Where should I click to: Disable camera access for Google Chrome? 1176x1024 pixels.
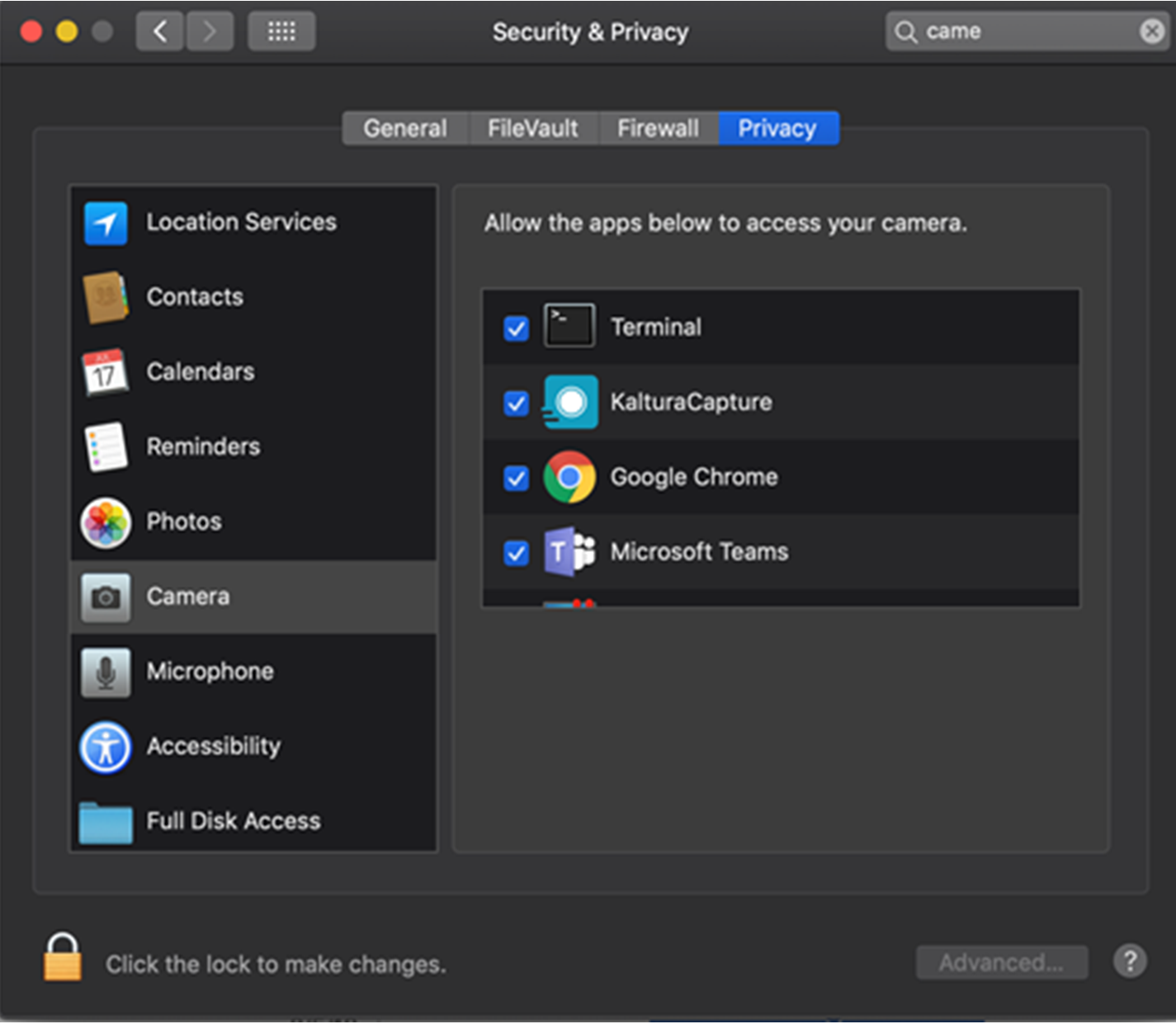pos(517,478)
